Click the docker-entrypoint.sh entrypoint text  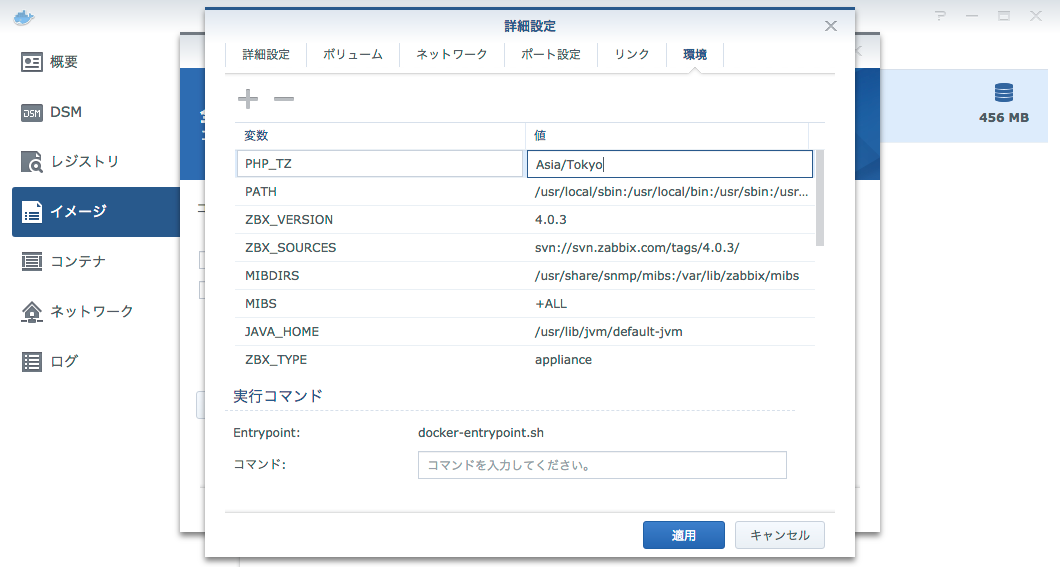481,433
